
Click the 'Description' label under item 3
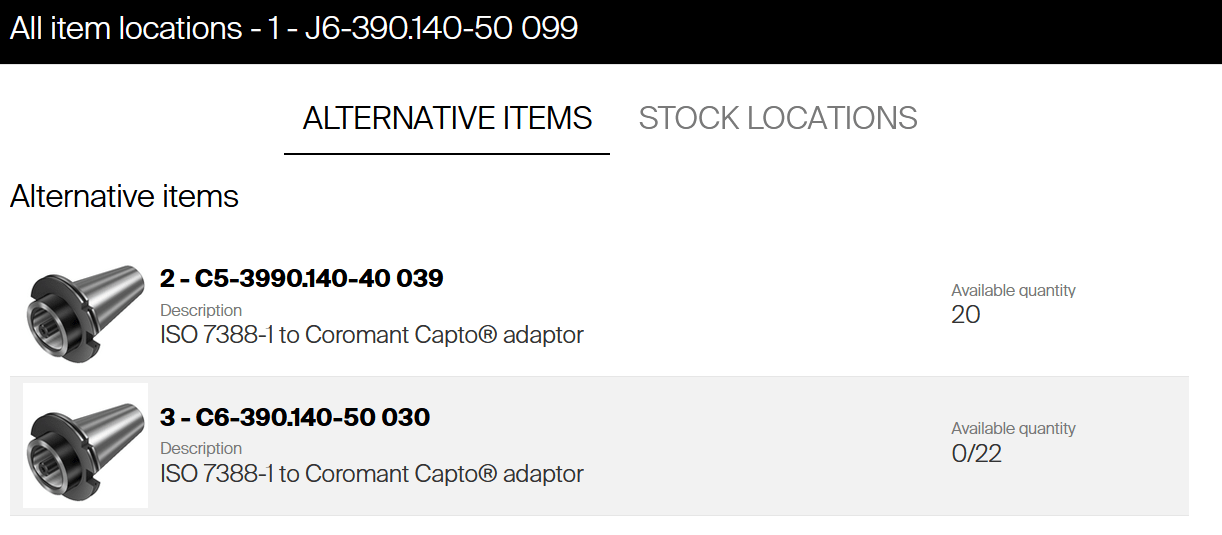click(201, 448)
